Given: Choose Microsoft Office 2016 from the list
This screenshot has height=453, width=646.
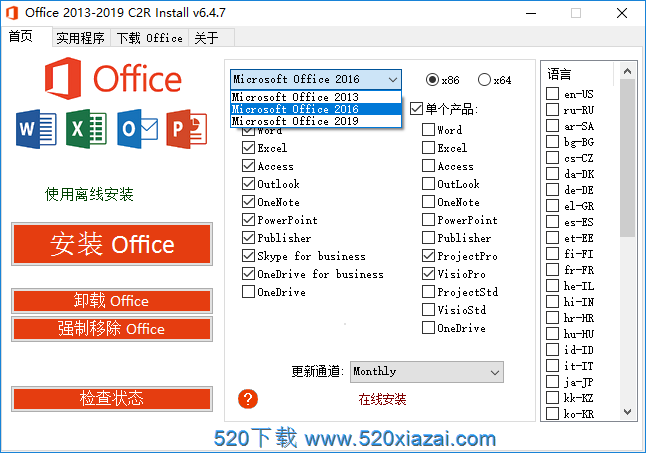Looking at the screenshot, I should [316, 109].
